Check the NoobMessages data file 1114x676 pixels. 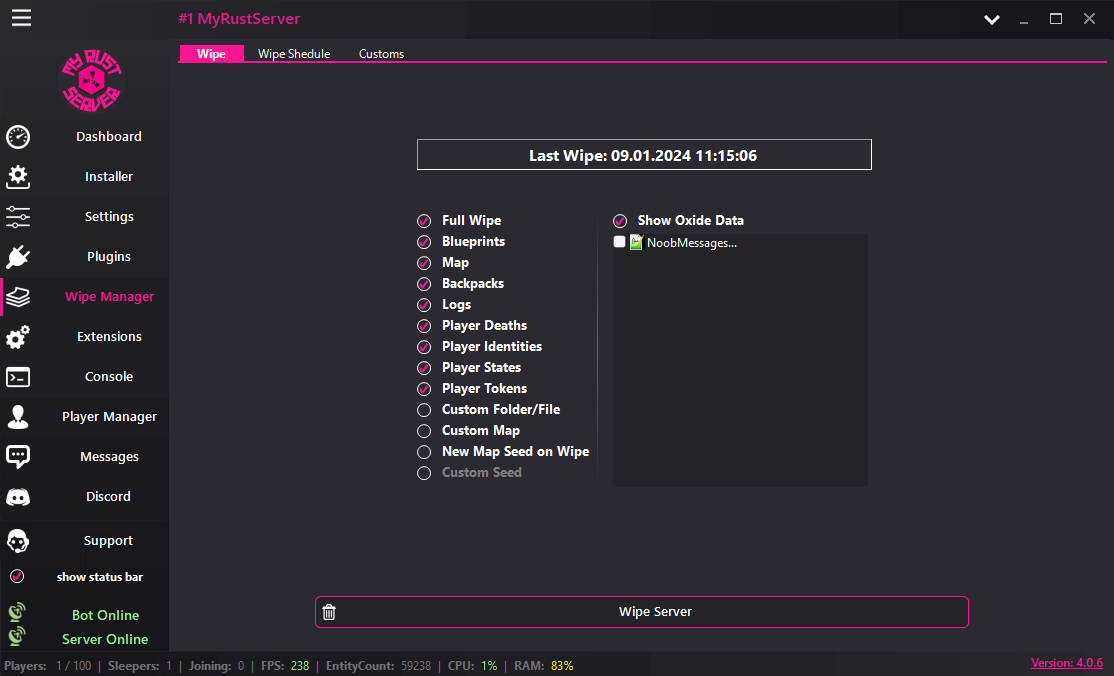(619, 241)
